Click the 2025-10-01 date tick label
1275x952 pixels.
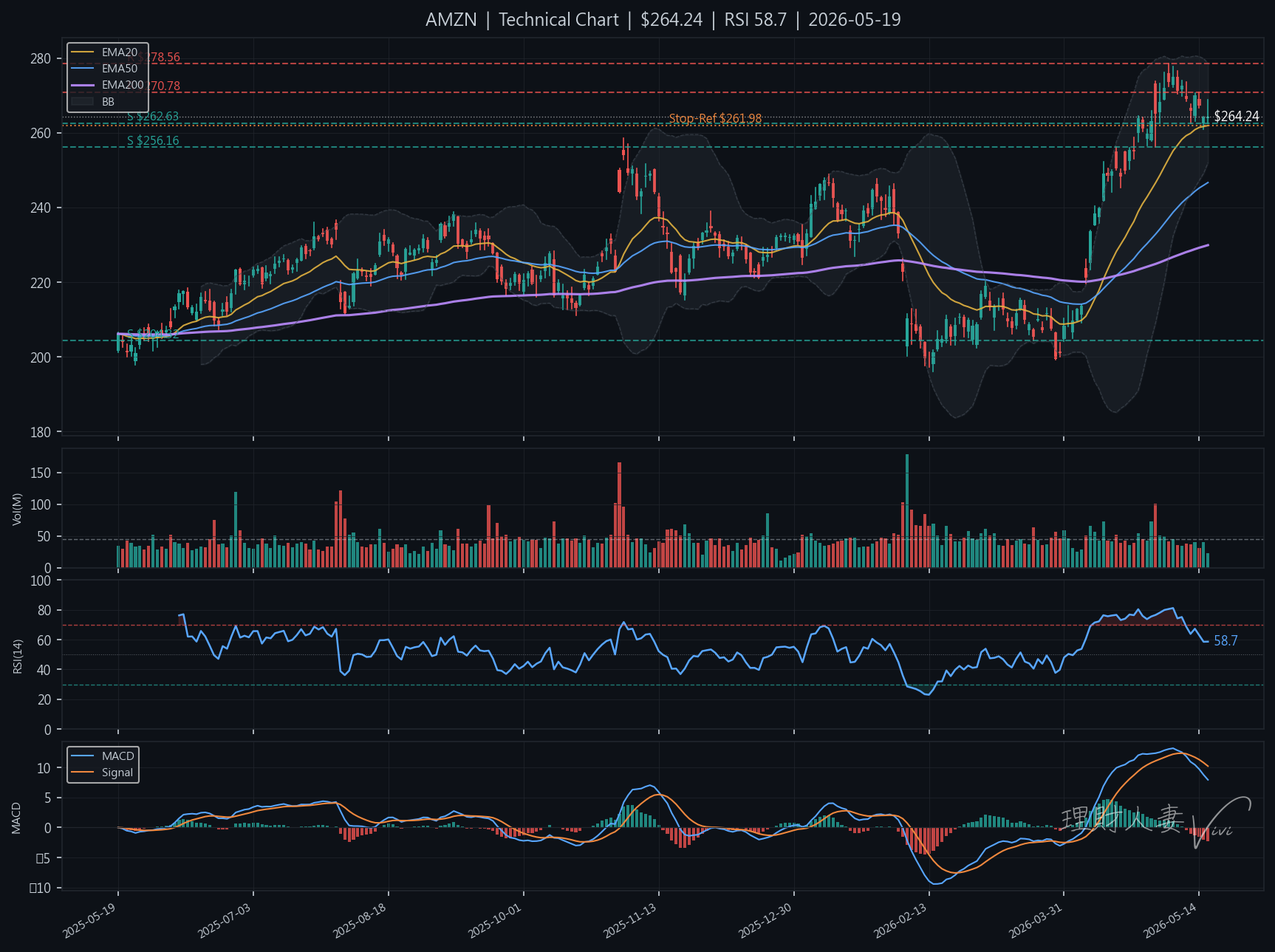[495, 921]
